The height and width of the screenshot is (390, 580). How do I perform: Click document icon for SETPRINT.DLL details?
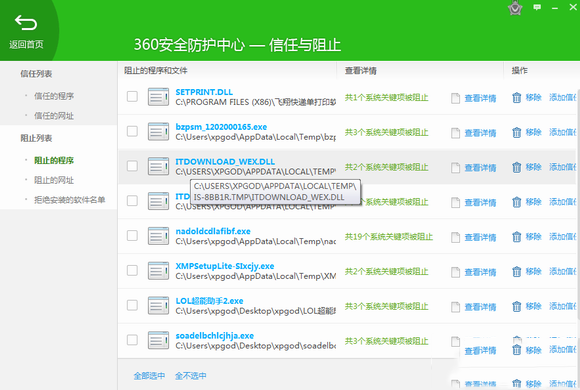(x=455, y=98)
